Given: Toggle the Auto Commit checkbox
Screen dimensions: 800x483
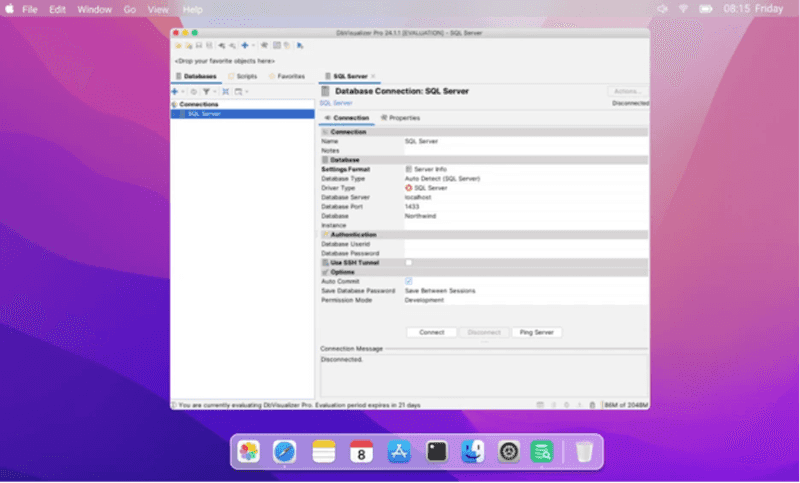Looking at the screenshot, I should [x=409, y=282].
